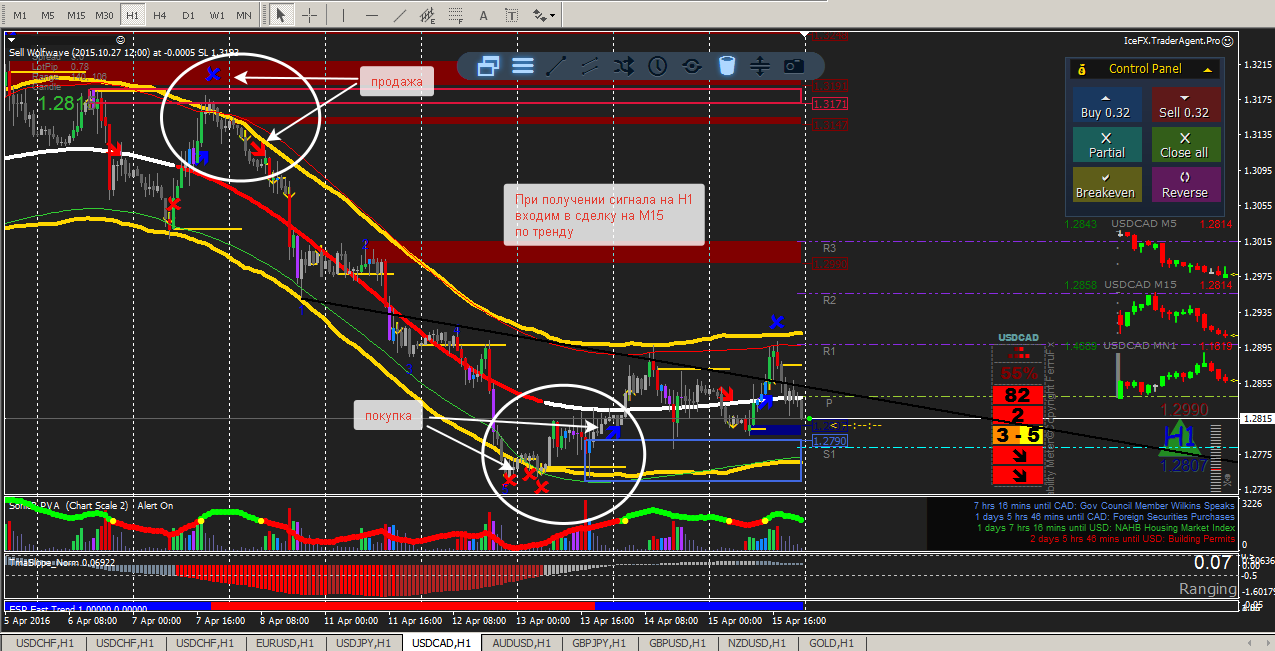Switch chart to M15 timeframe
Viewport: 1275px width, 651px height.
tap(76, 15)
